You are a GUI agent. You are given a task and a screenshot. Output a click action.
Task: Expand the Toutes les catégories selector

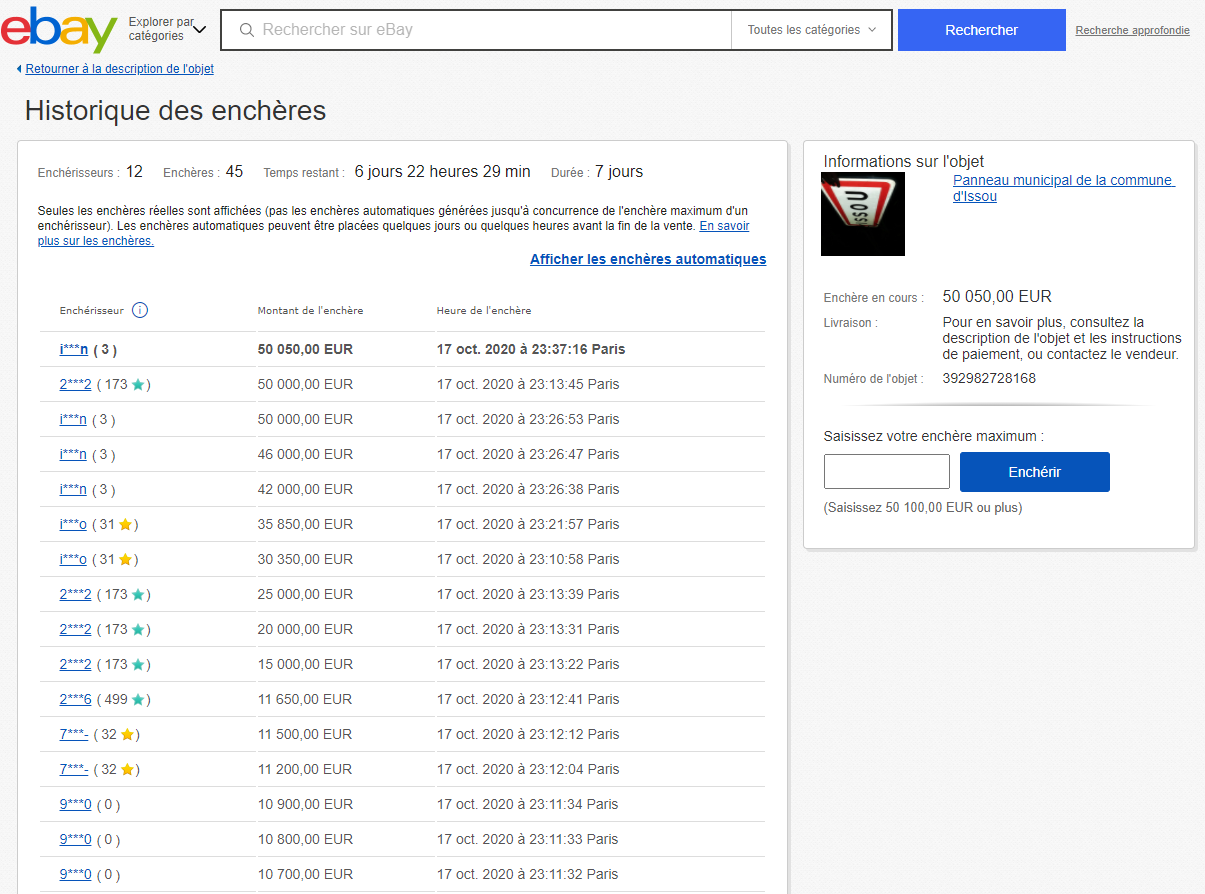click(811, 30)
